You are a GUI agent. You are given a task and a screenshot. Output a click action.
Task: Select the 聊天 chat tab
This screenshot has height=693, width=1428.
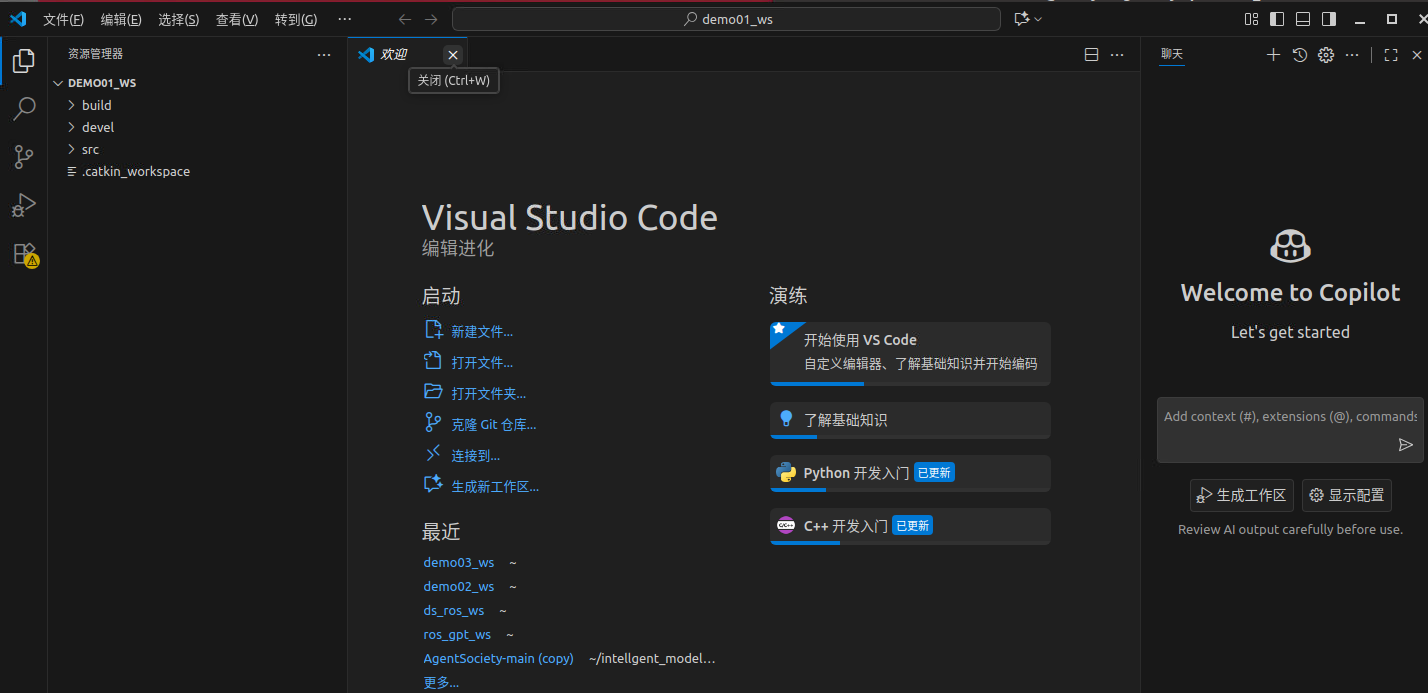coord(1172,55)
